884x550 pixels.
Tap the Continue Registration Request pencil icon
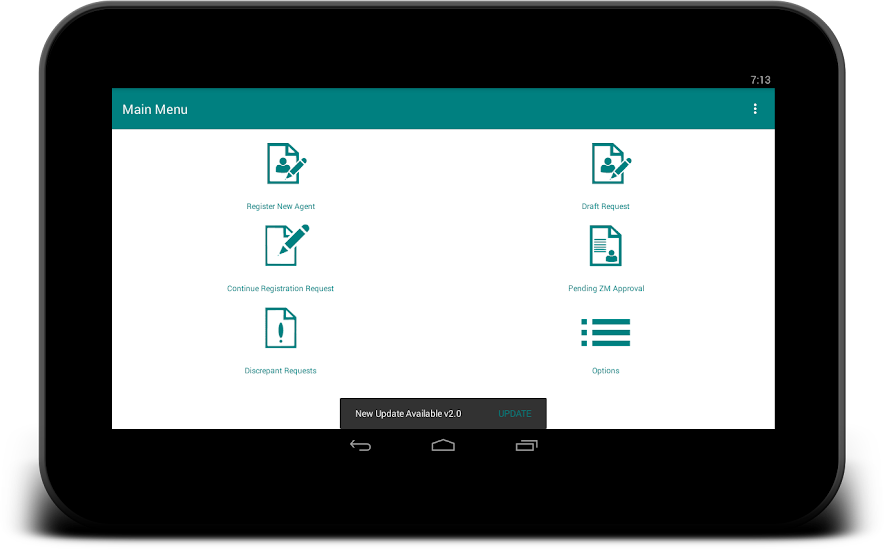tap(284, 245)
